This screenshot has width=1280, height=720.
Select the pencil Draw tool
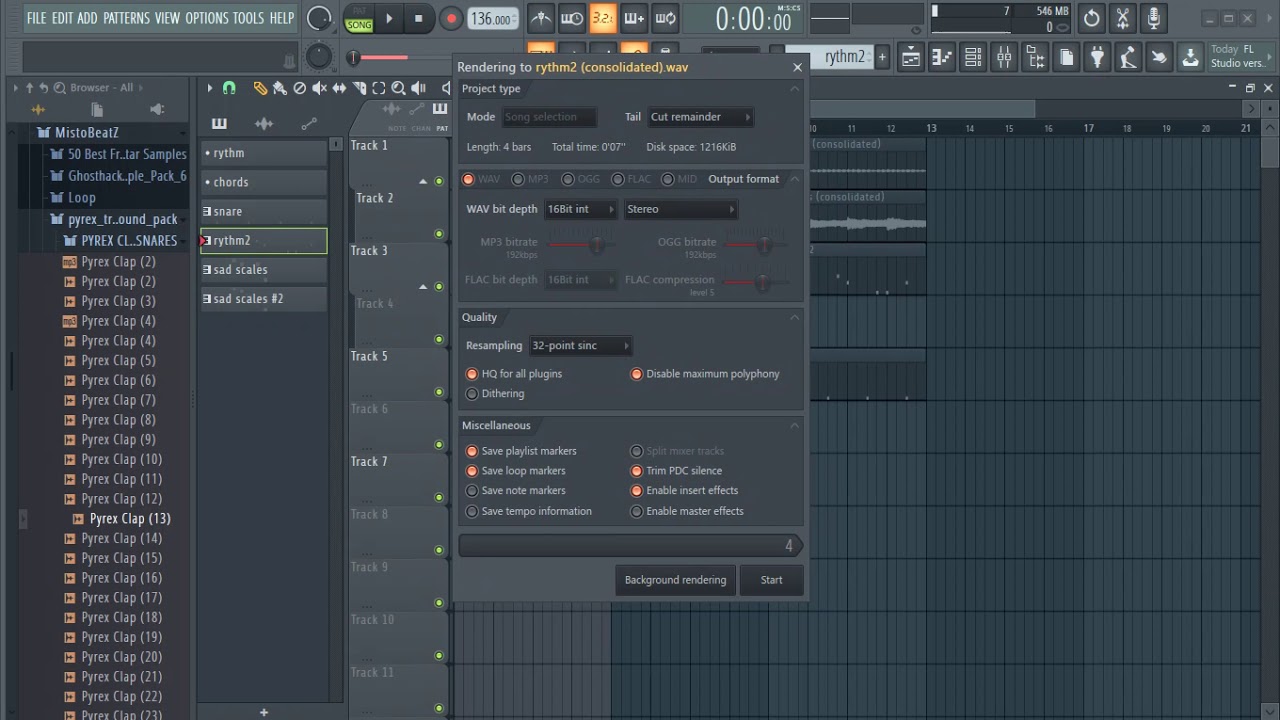click(x=260, y=88)
